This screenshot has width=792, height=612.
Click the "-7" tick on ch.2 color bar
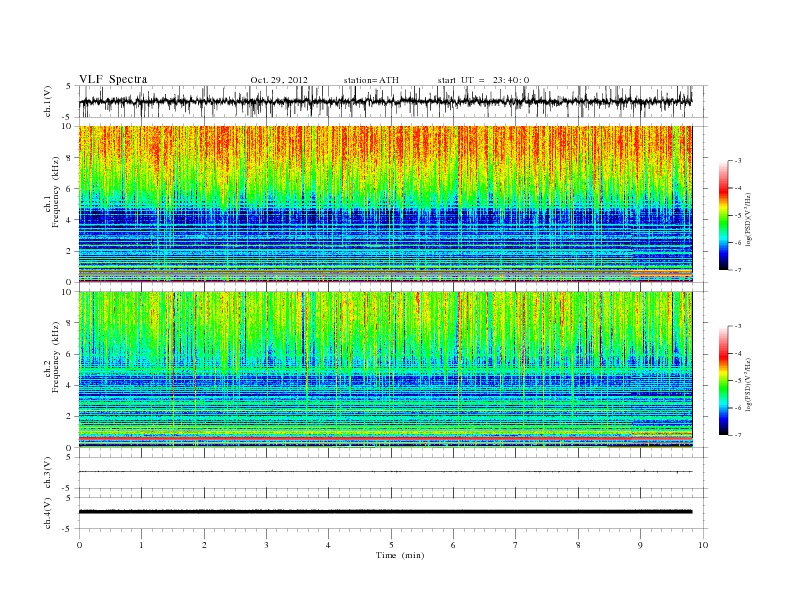738,435
